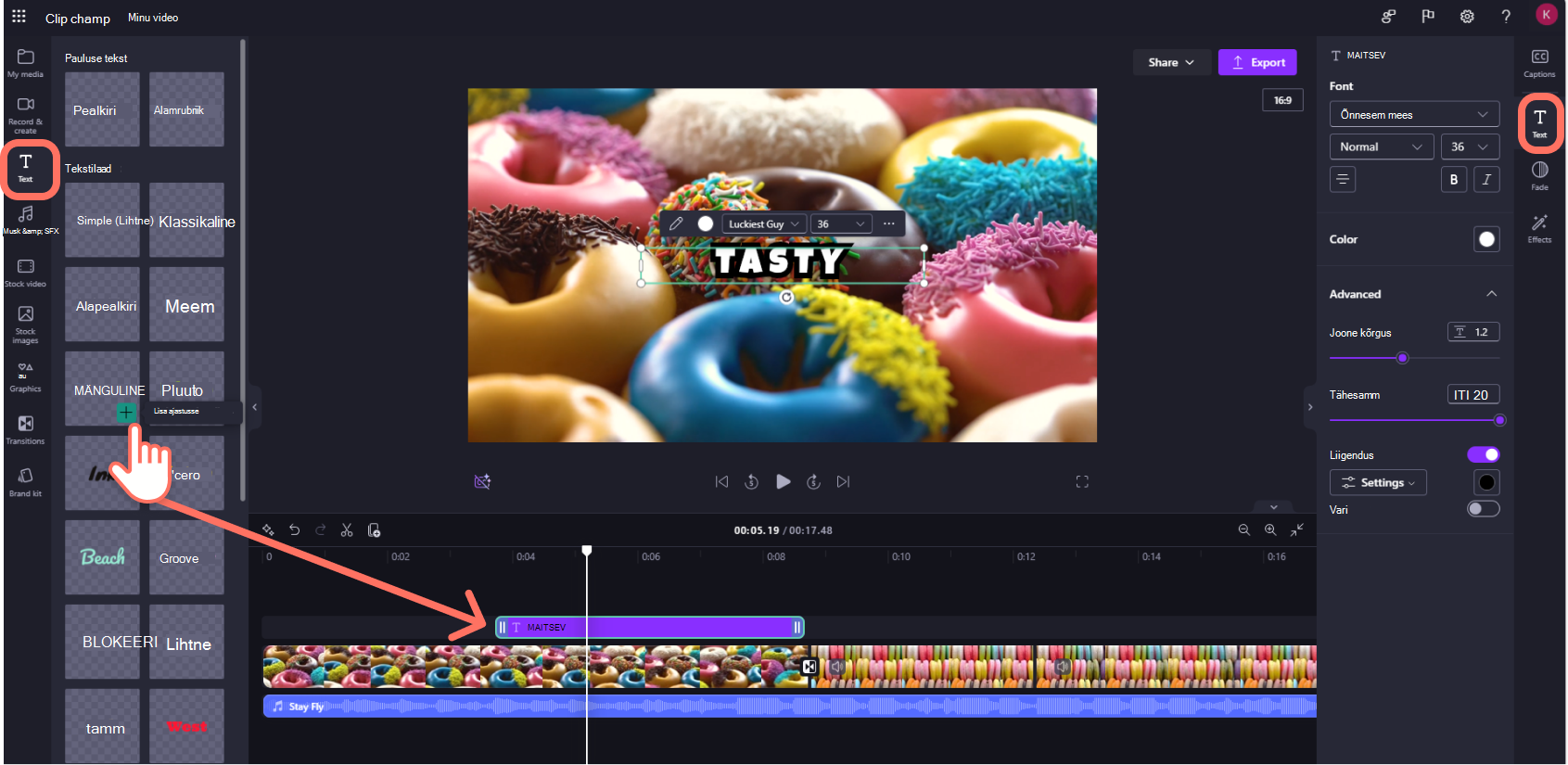Skip to the end of video
The image size is (1568, 765).
click(x=843, y=481)
